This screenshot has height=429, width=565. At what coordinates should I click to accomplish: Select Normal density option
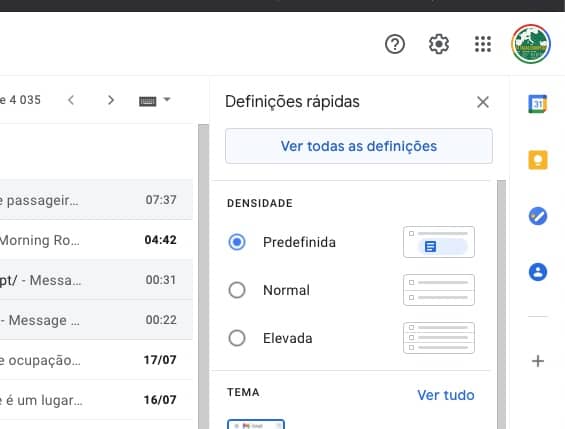(x=237, y=290)
